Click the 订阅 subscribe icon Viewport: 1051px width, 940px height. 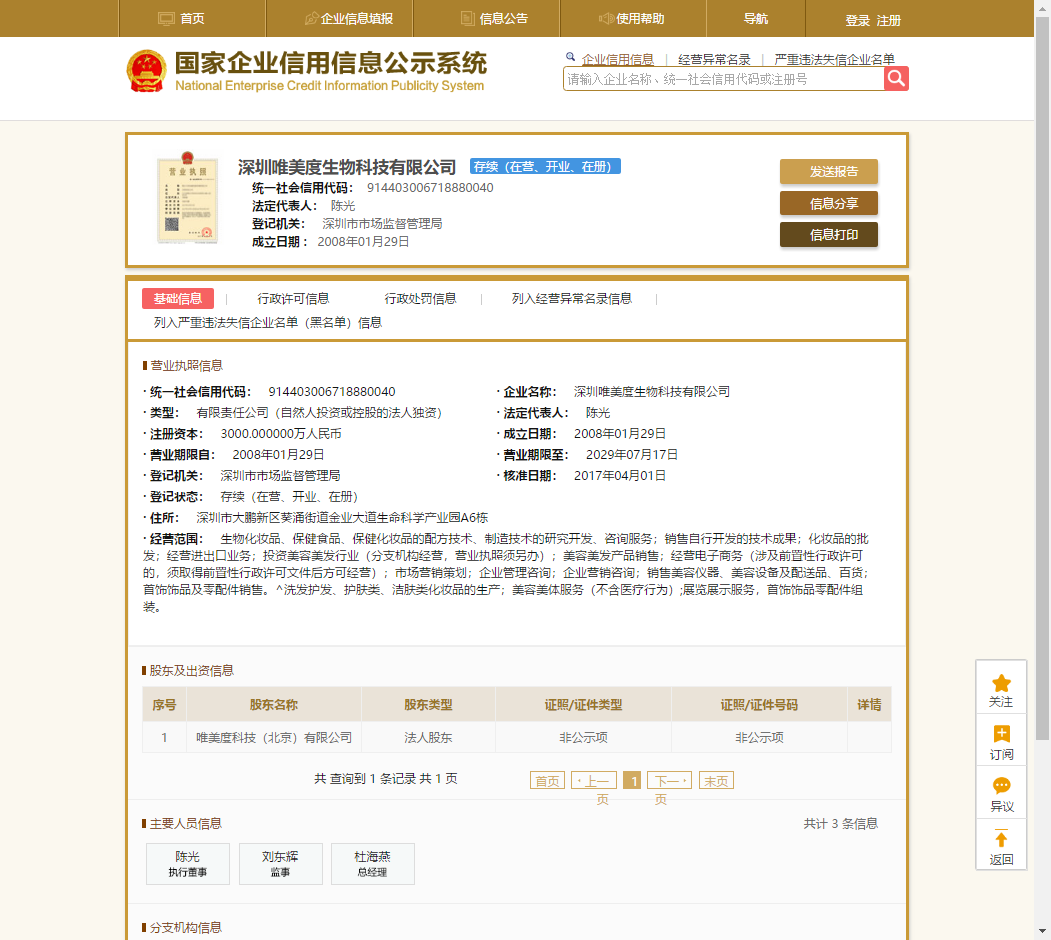coord(1001,735)
